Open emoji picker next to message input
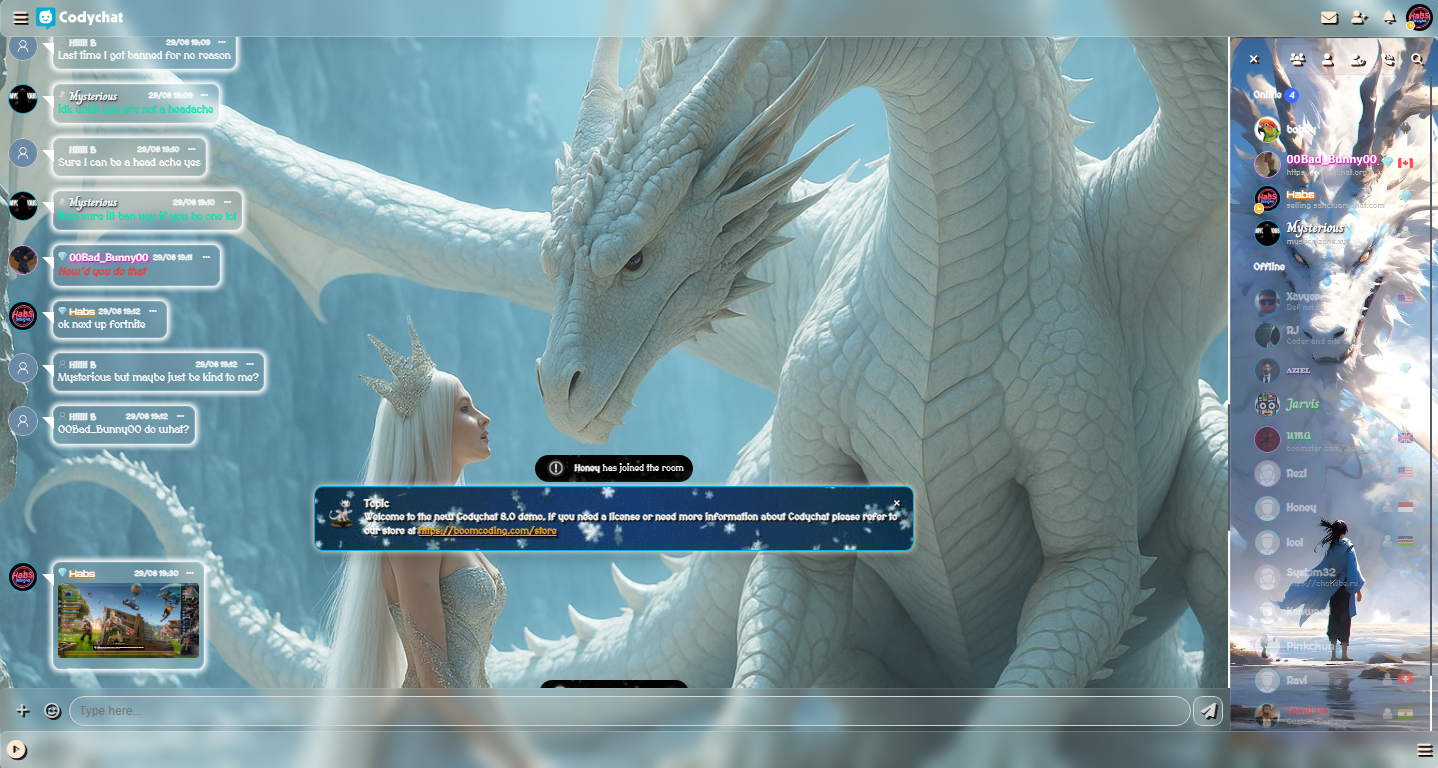1438x768 pixels. coord(53,711)
